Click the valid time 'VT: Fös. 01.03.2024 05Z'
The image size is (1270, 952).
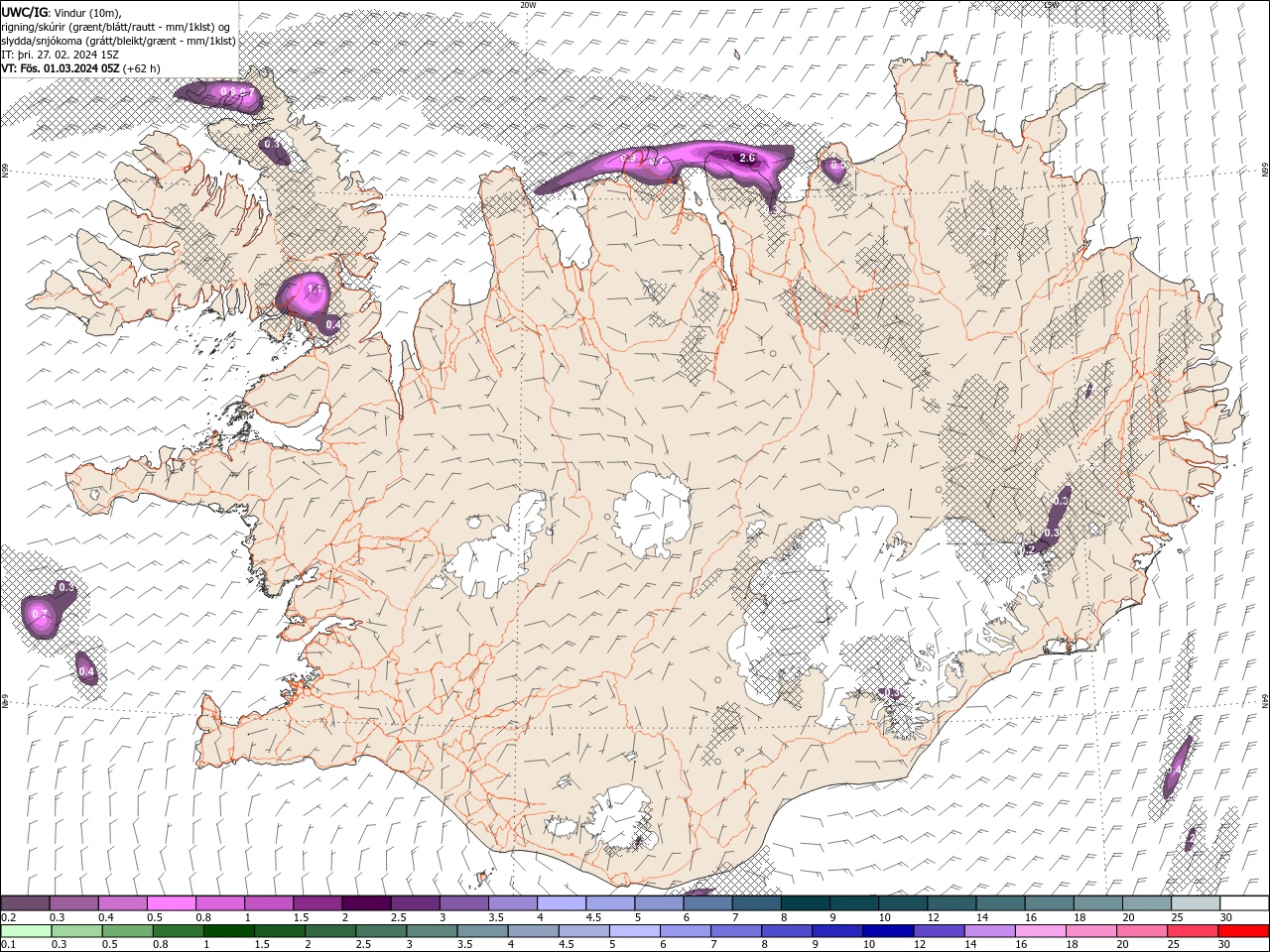61,68
